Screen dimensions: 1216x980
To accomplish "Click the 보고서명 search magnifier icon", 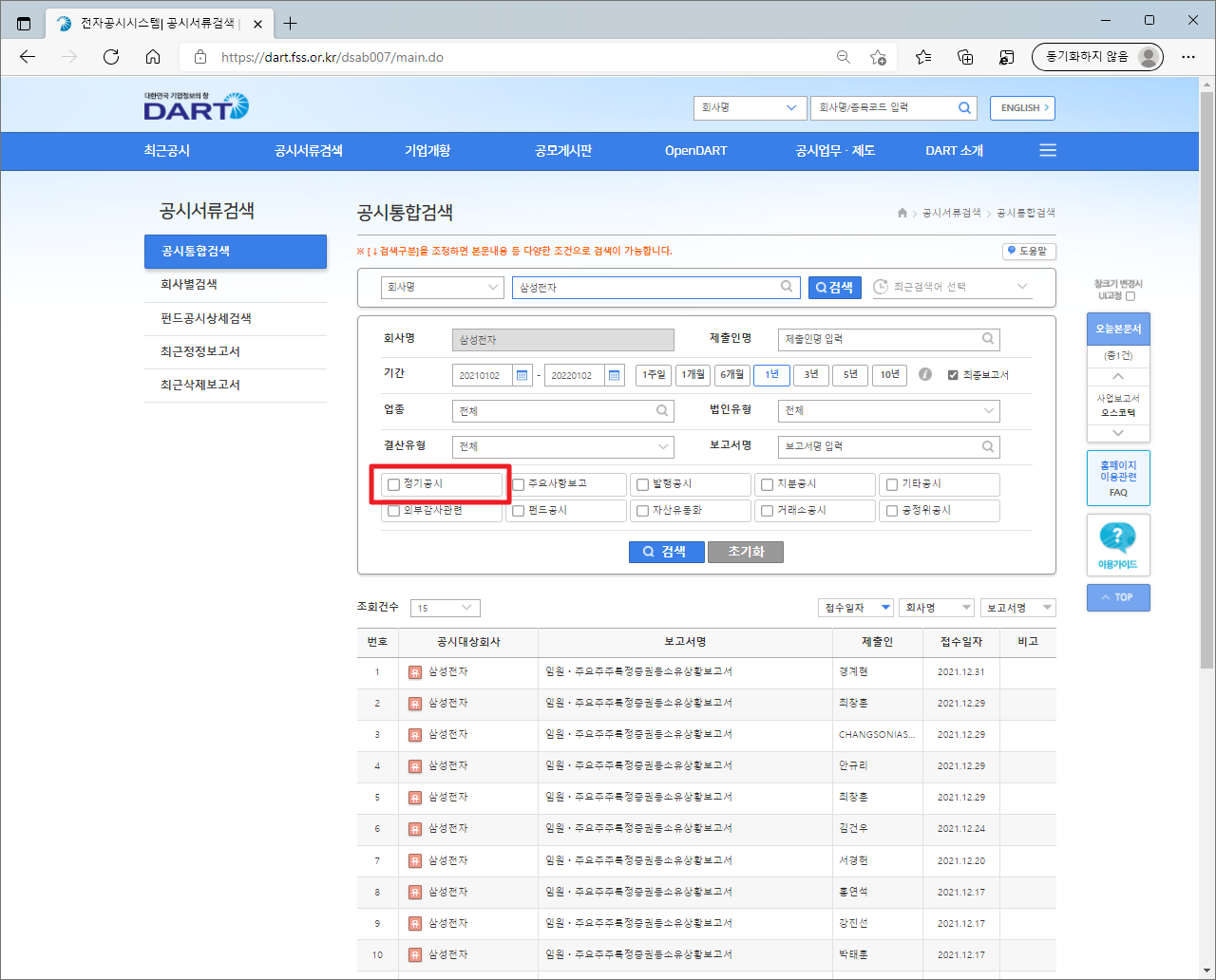I will (988, 446).
